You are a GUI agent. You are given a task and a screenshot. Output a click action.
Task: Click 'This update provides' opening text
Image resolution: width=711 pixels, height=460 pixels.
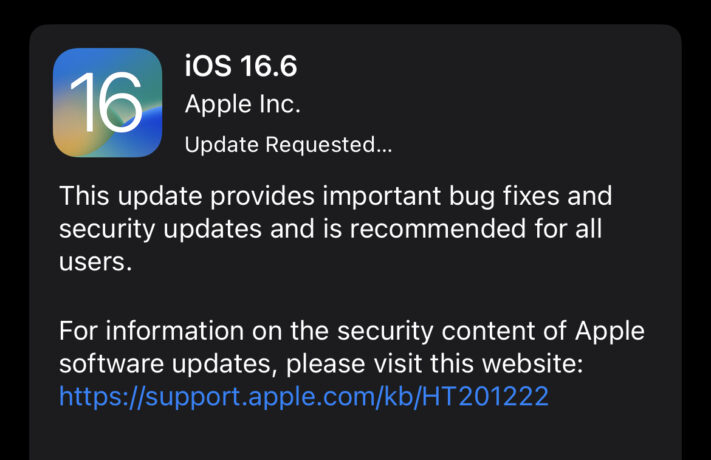(x=187, y=196)
